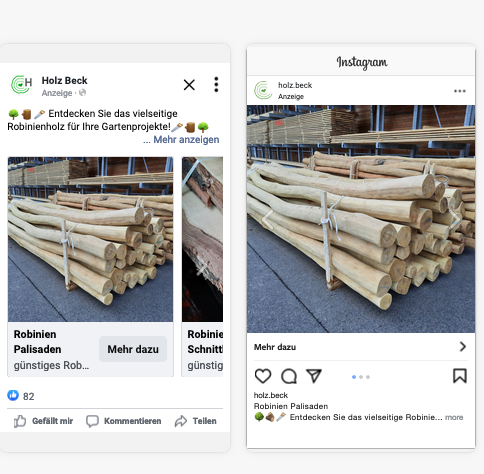Toggle Gefällt mir on the Facebook post
Image resolution: width=484 pixels, height=474 pixels.
[43, 421]
